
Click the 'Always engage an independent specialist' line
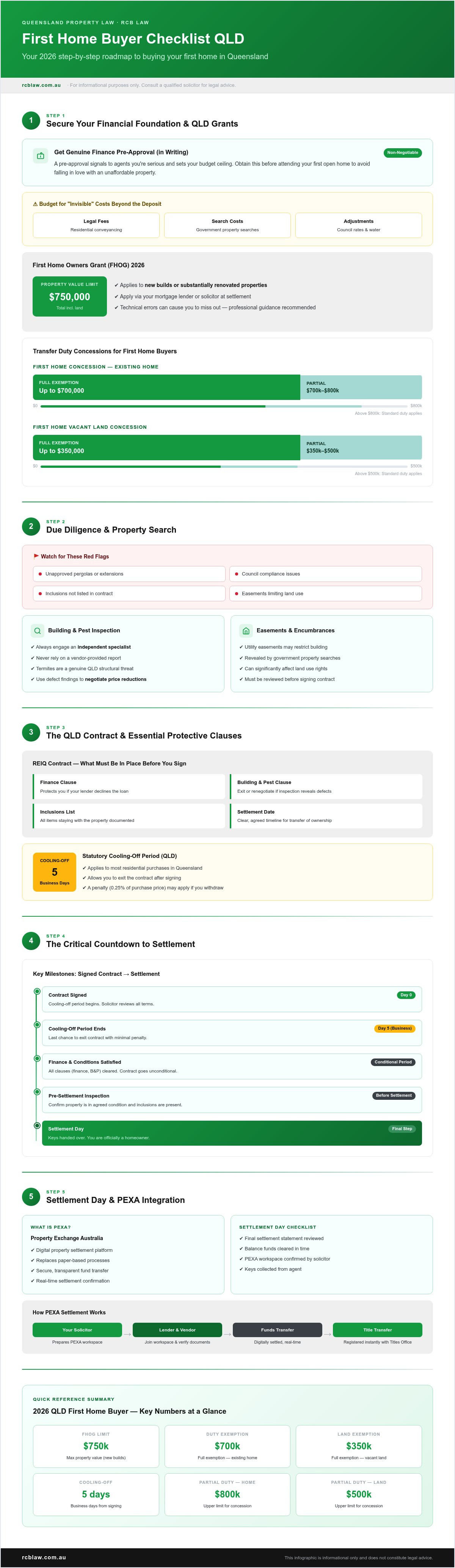point(81,647)
